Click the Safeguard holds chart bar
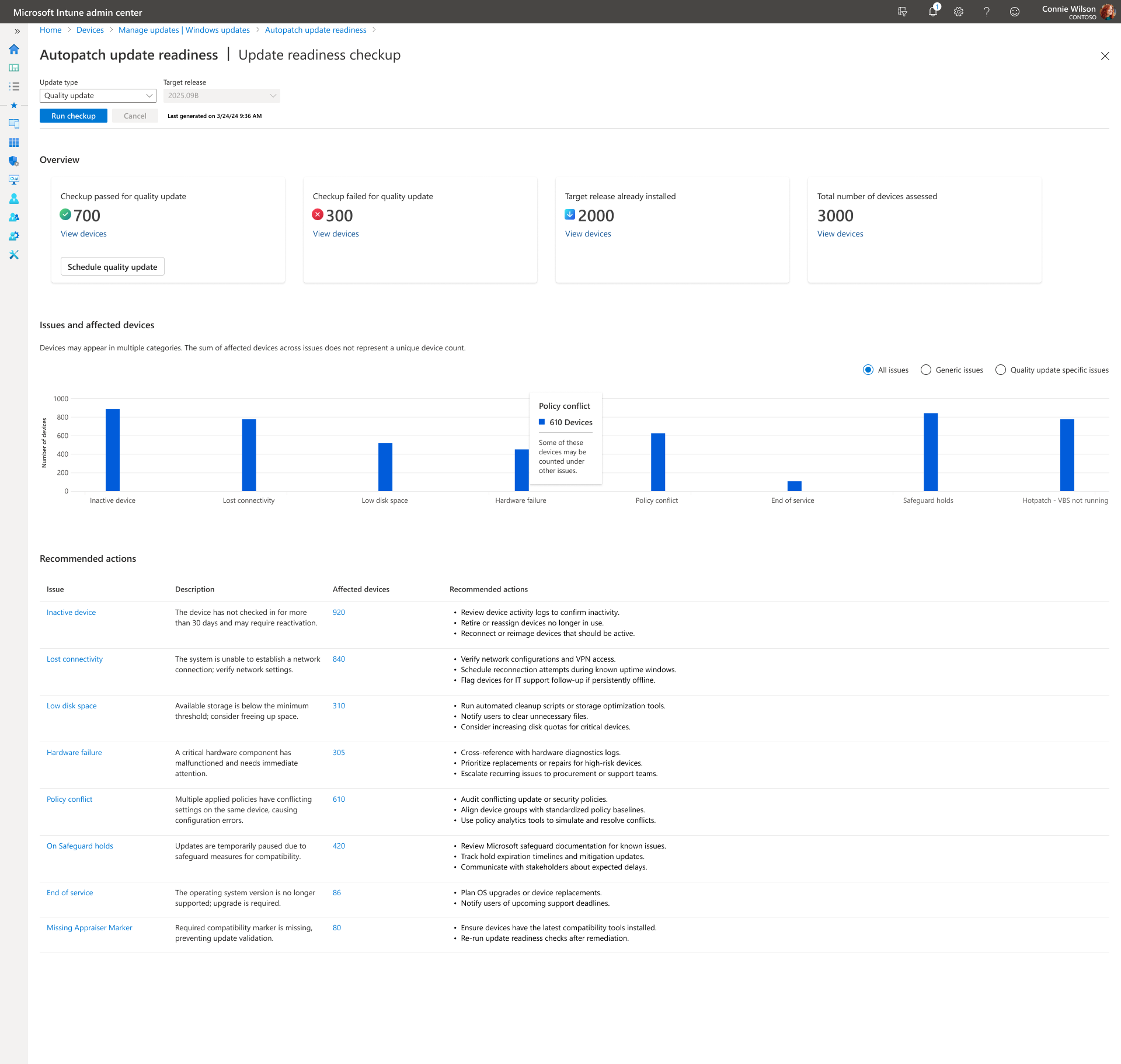This screenshot has width=1121, height=1064. 931,452
